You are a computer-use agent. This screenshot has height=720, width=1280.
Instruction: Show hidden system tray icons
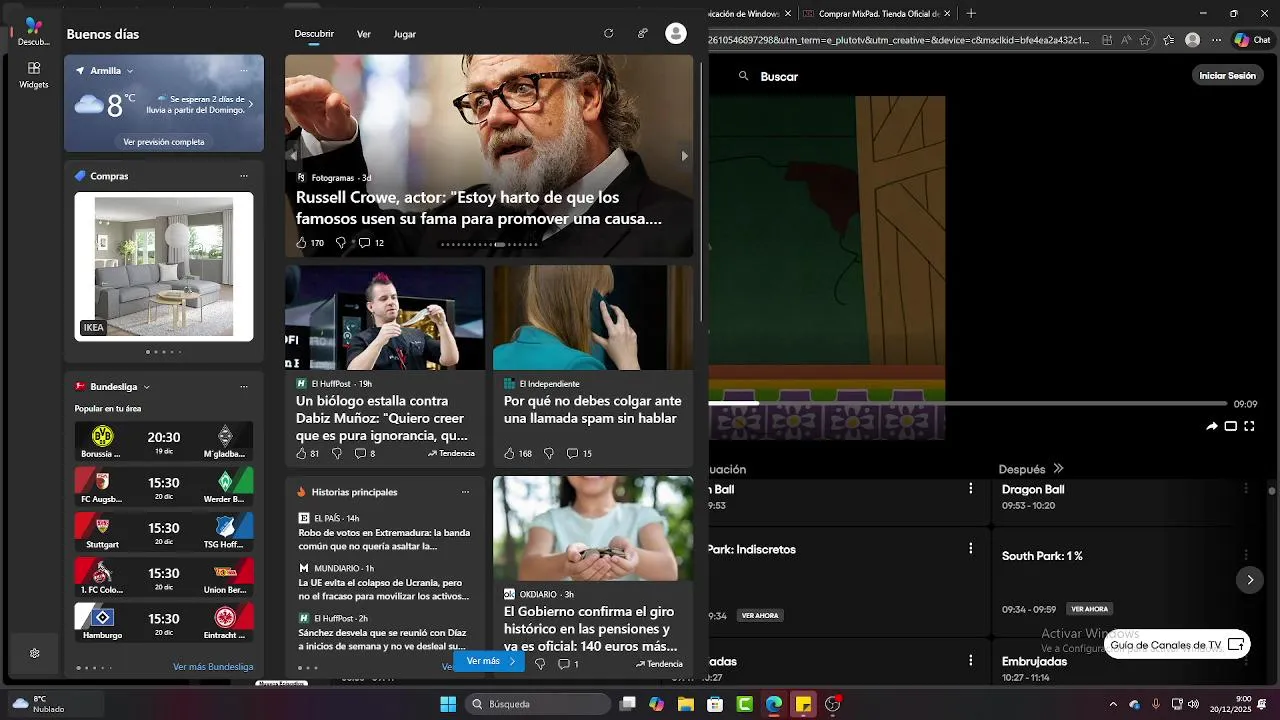tap(1113, 704)
